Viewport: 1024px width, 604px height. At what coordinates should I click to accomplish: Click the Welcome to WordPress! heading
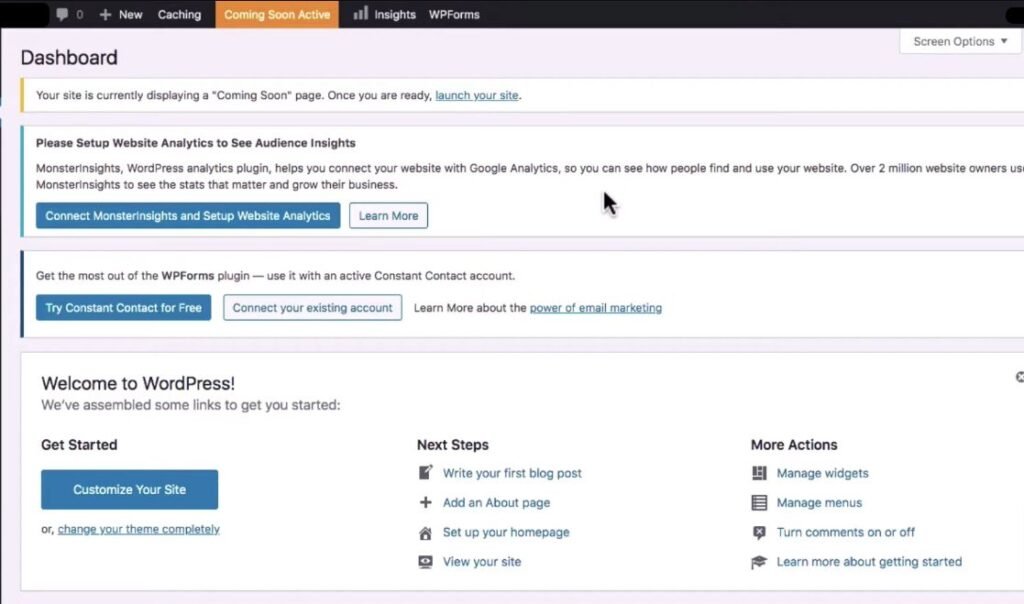(x=138, y=383)
